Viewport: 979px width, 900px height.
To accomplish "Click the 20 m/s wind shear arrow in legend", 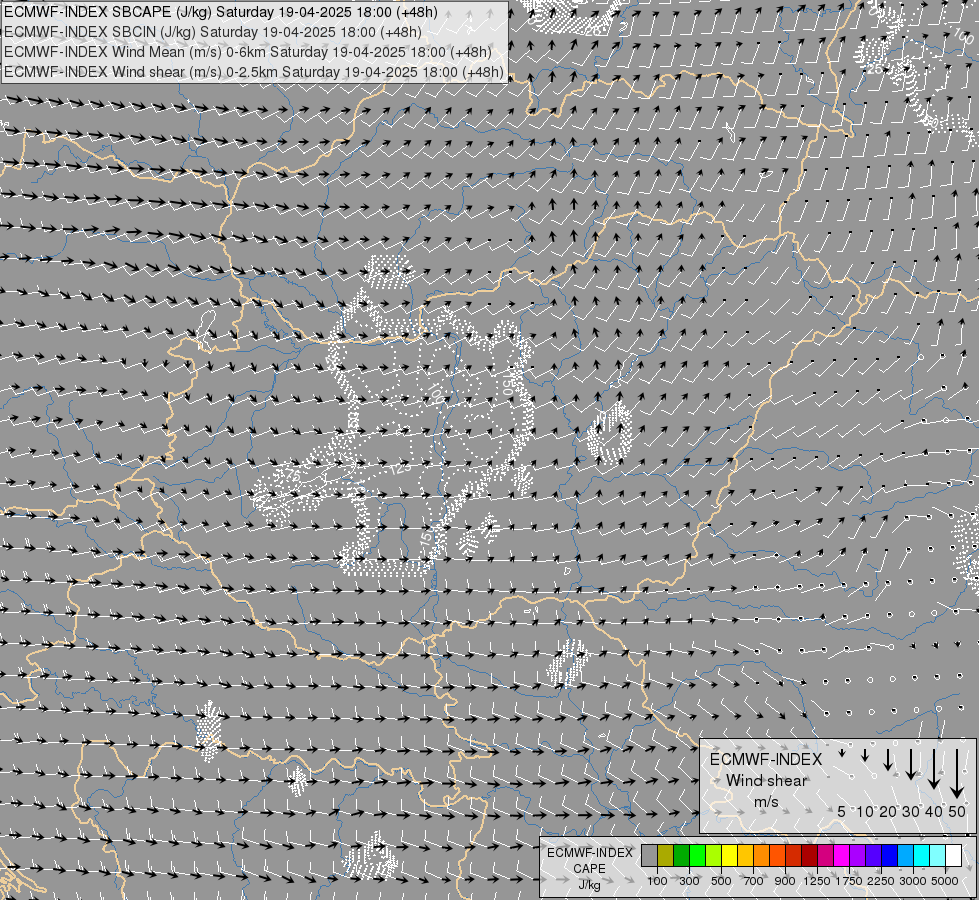I will coord(887,759).
